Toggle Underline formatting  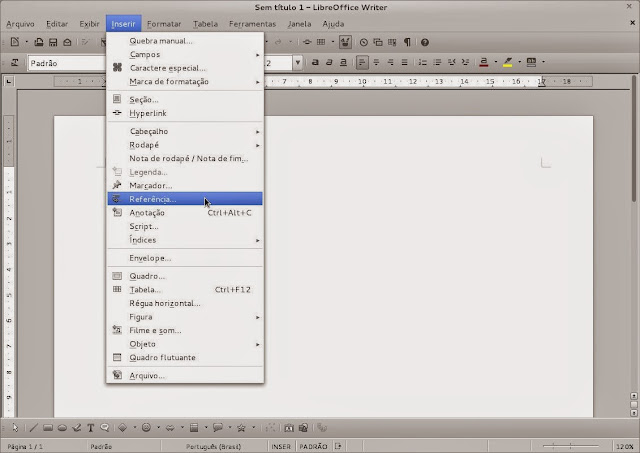pyautogui.click(x=343, y=62)
